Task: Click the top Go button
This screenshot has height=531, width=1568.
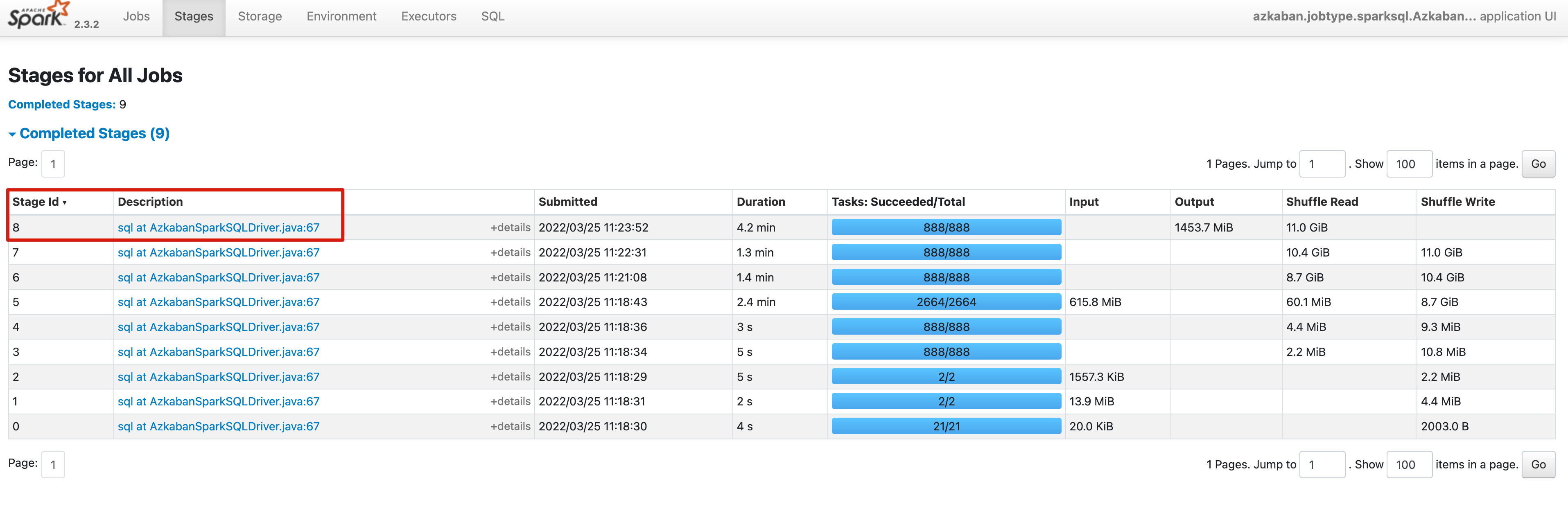Action: pos(1538,164)
